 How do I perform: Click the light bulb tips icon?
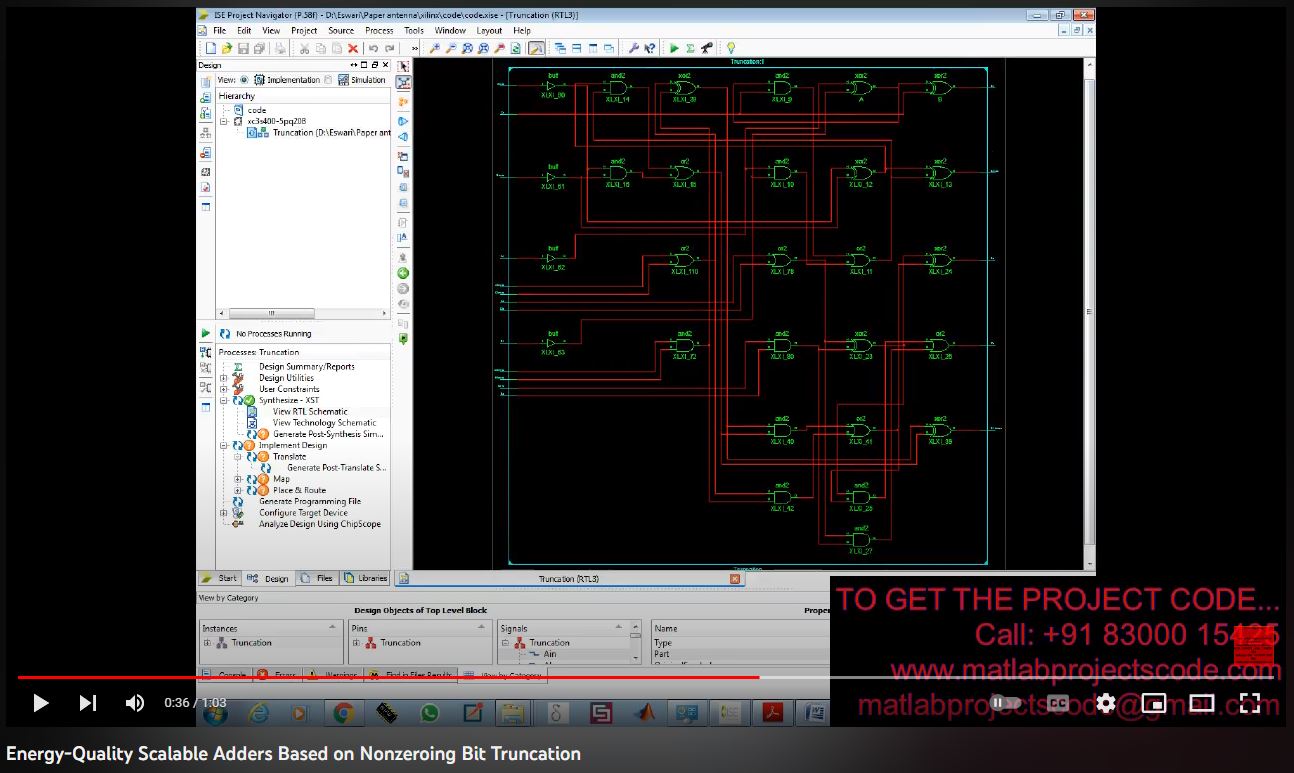tap(731, 48)
